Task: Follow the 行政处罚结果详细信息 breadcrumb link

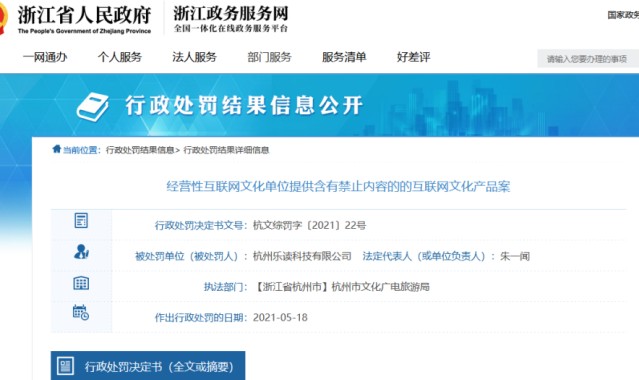Action: [x=226, y=150]
